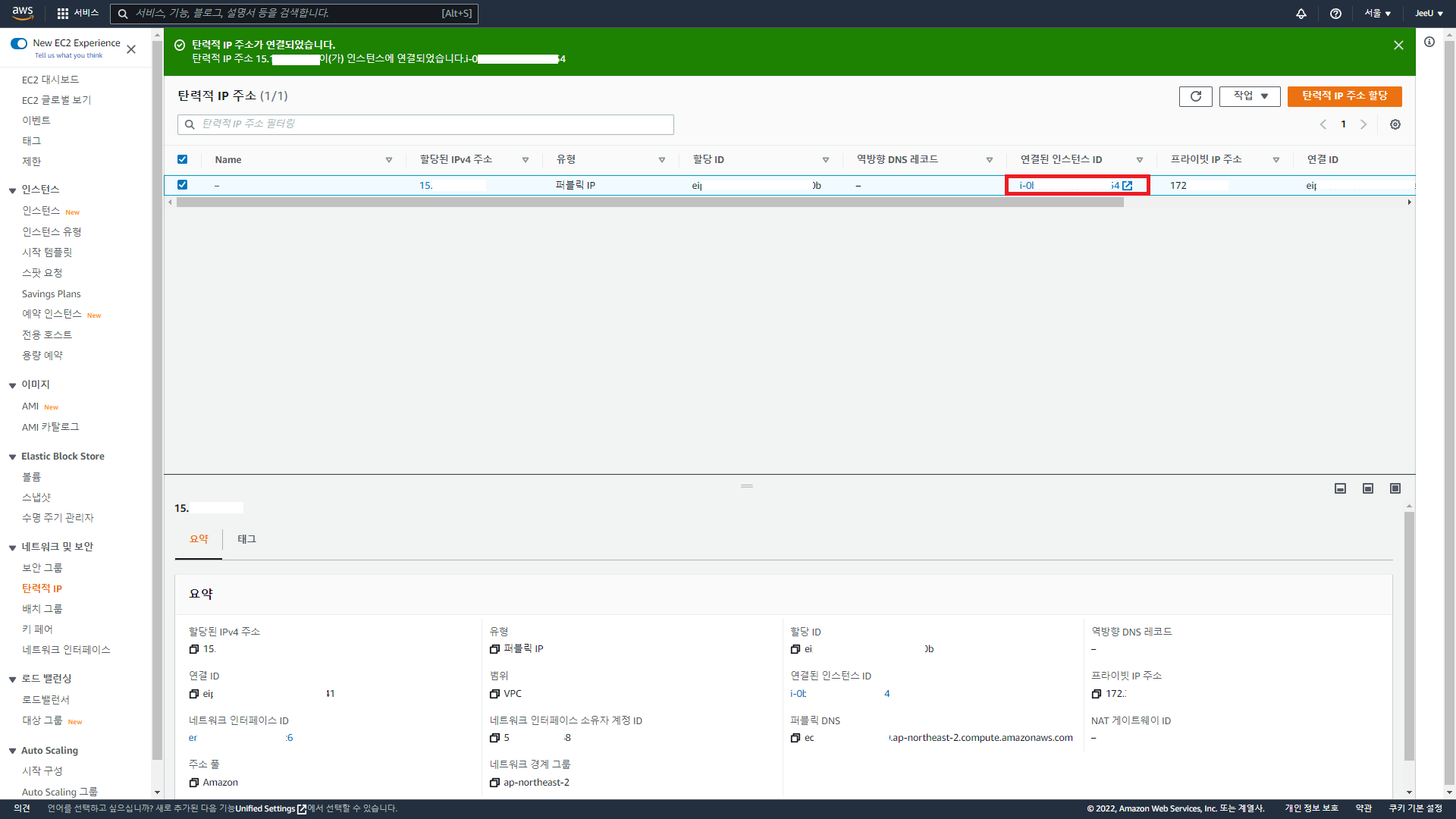The image size is (1456, 819).
Task: Copy the allocated IPv4 address in summary
Action: pyautogui.click(x=193, y=649)
